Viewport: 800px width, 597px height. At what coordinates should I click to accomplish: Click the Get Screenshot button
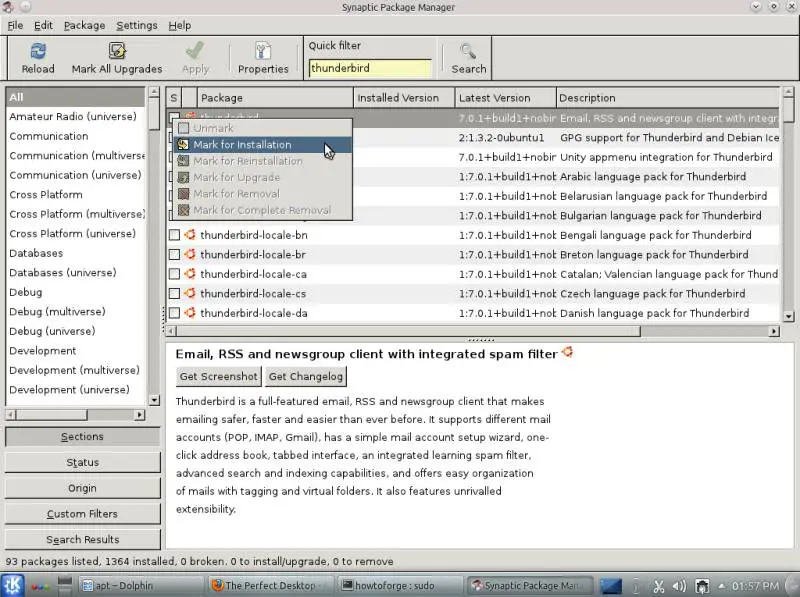[x=218, y=377]
